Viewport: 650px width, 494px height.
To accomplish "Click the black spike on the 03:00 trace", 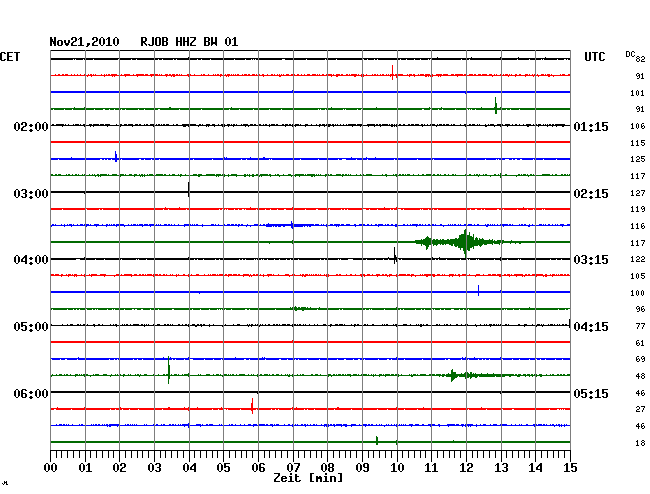I will [x=189, y=189].
